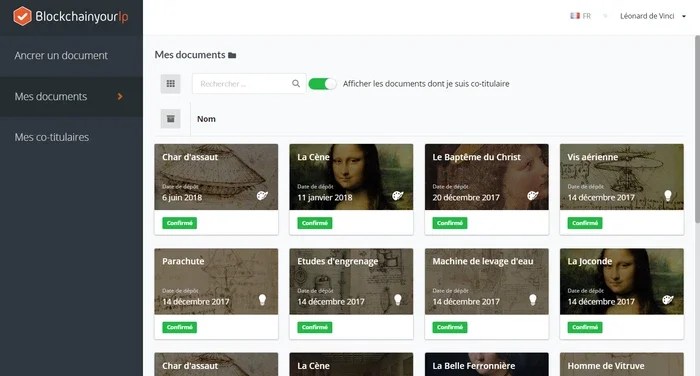Switch to grid view icon
The width and height of the screenshot is (700, 376).
[x=171, y=84]
